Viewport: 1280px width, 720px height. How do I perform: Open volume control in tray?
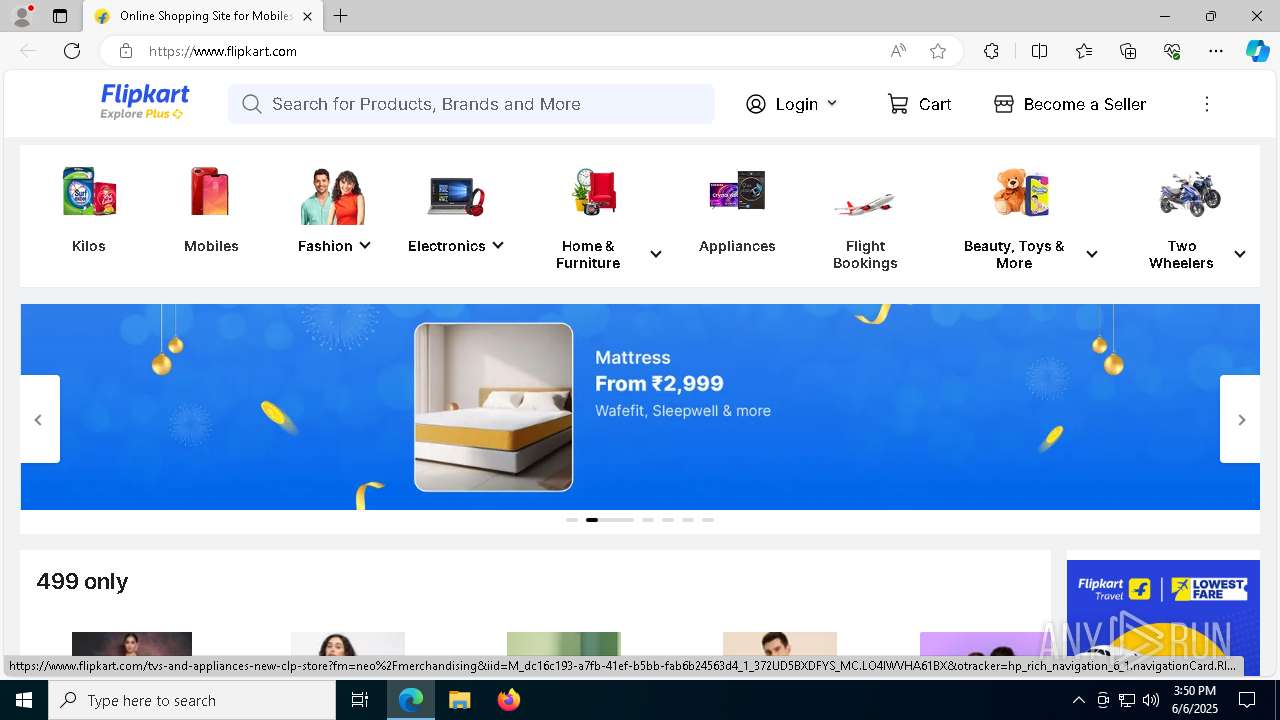tap(1151, 700)
